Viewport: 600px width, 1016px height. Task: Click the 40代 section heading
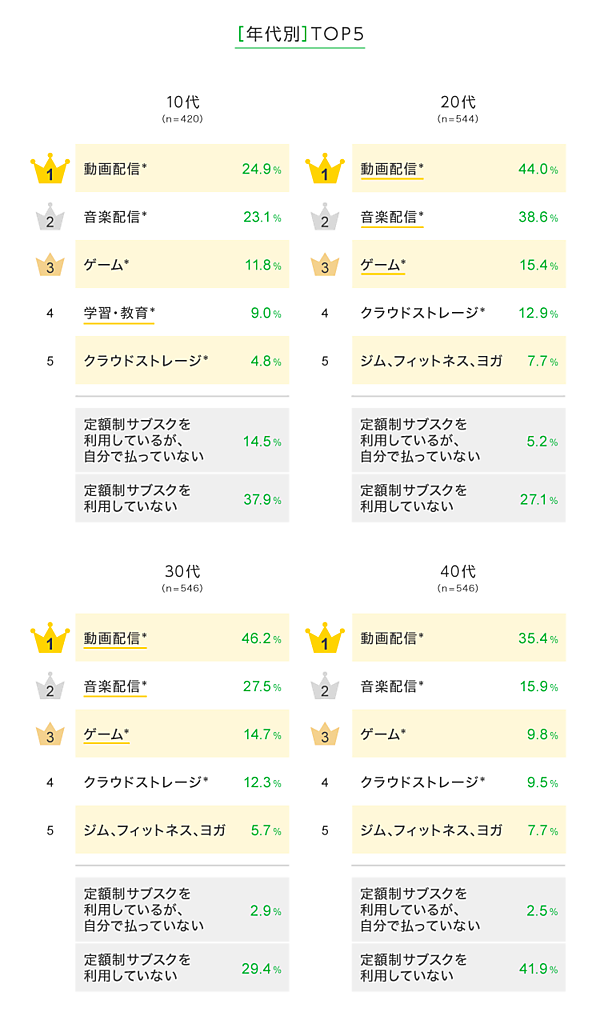(458, 571)
